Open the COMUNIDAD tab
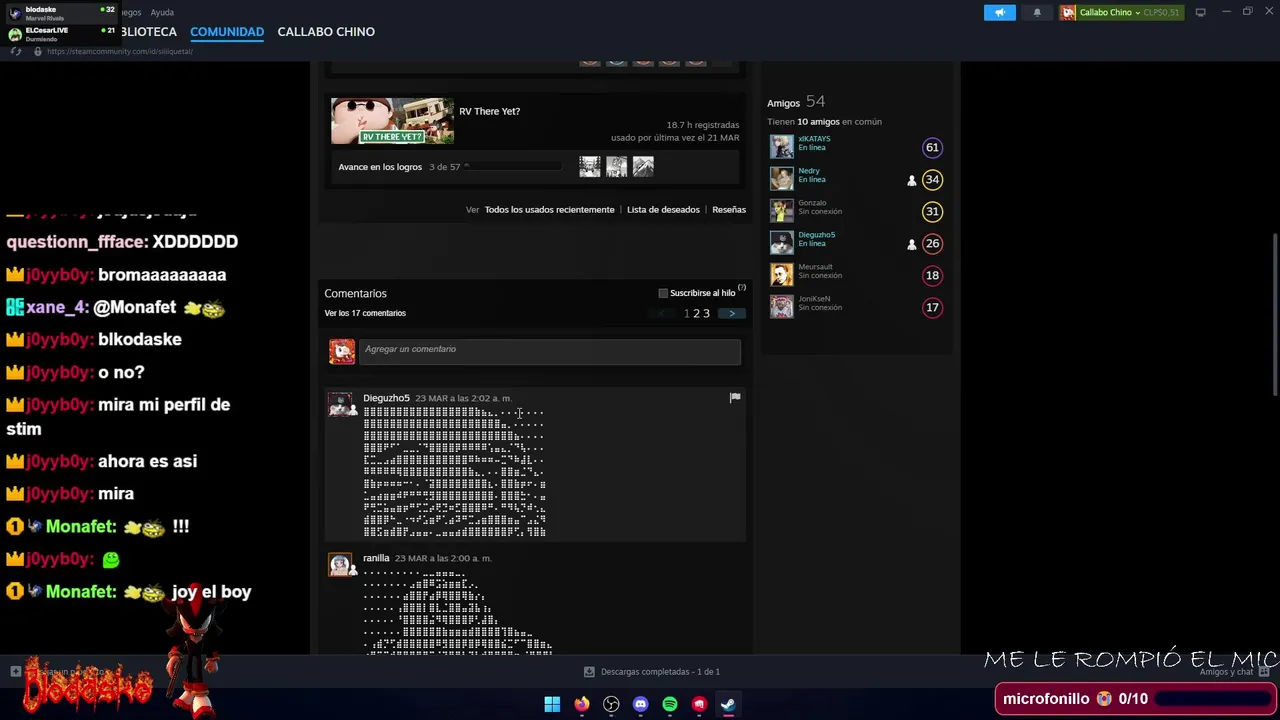 click(x=227, y=32)
